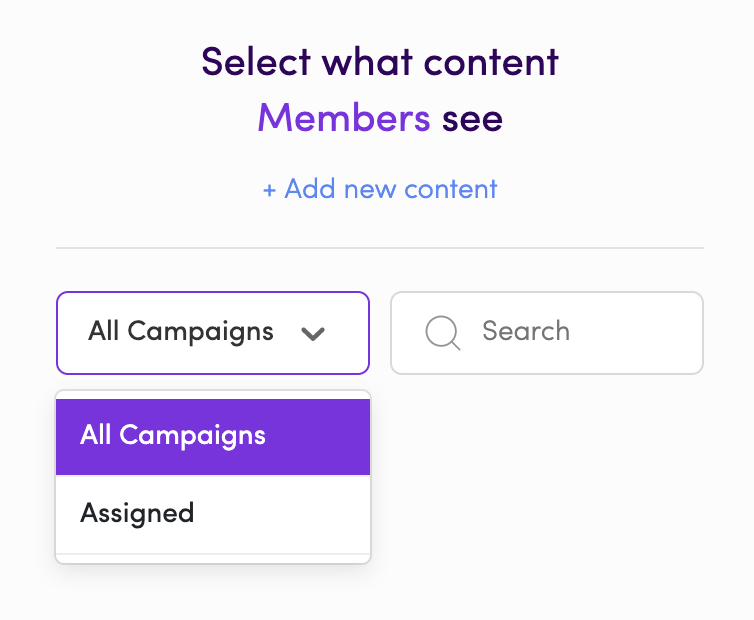This screenshot has width=754, height=620.
Task: Click purple area right of All Campaigns option
Action: tap(317, 437)
